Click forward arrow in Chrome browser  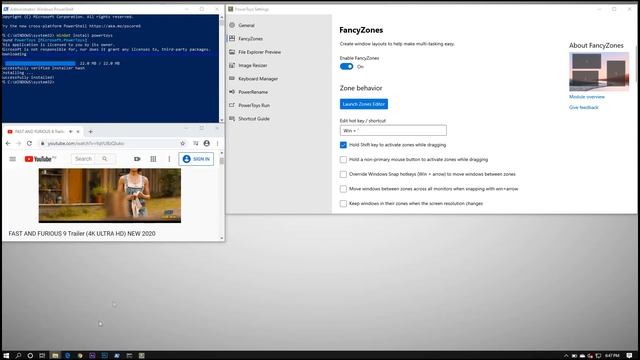point(18,143)
